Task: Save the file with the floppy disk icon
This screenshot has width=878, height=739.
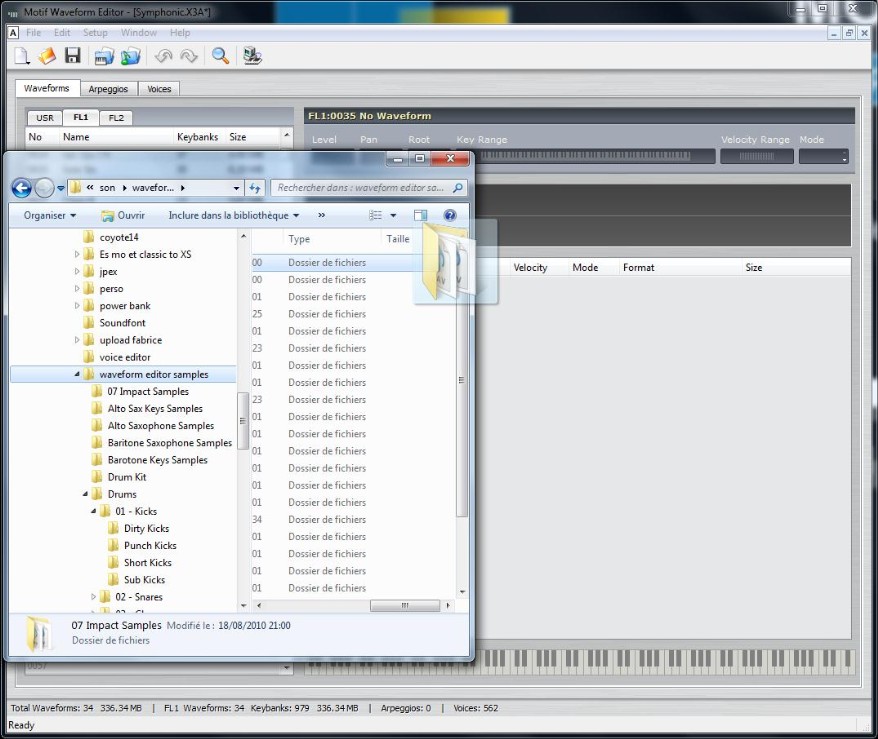Action: [73, 56]
